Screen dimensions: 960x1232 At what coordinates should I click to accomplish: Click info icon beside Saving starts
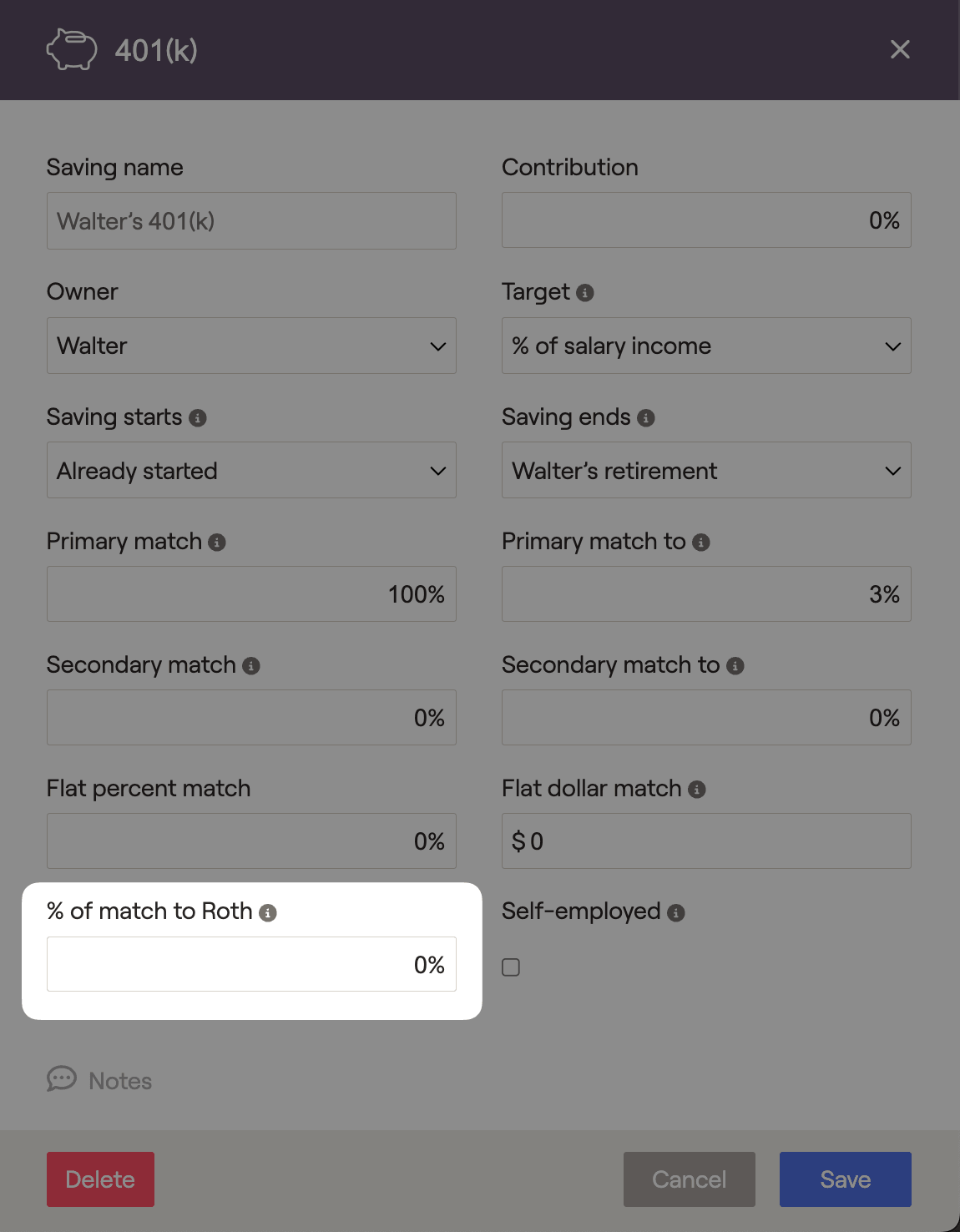pyautogui.click(x=198, y=418)
